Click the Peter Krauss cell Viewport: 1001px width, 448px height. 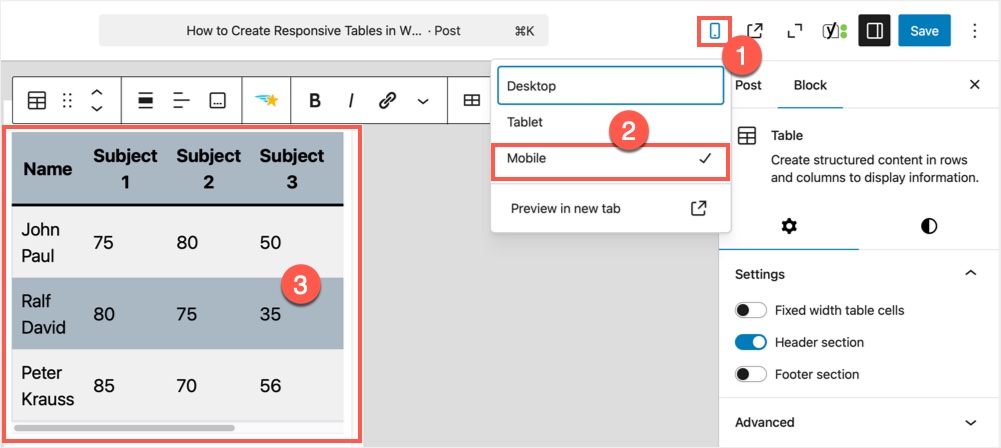(48, 385)
